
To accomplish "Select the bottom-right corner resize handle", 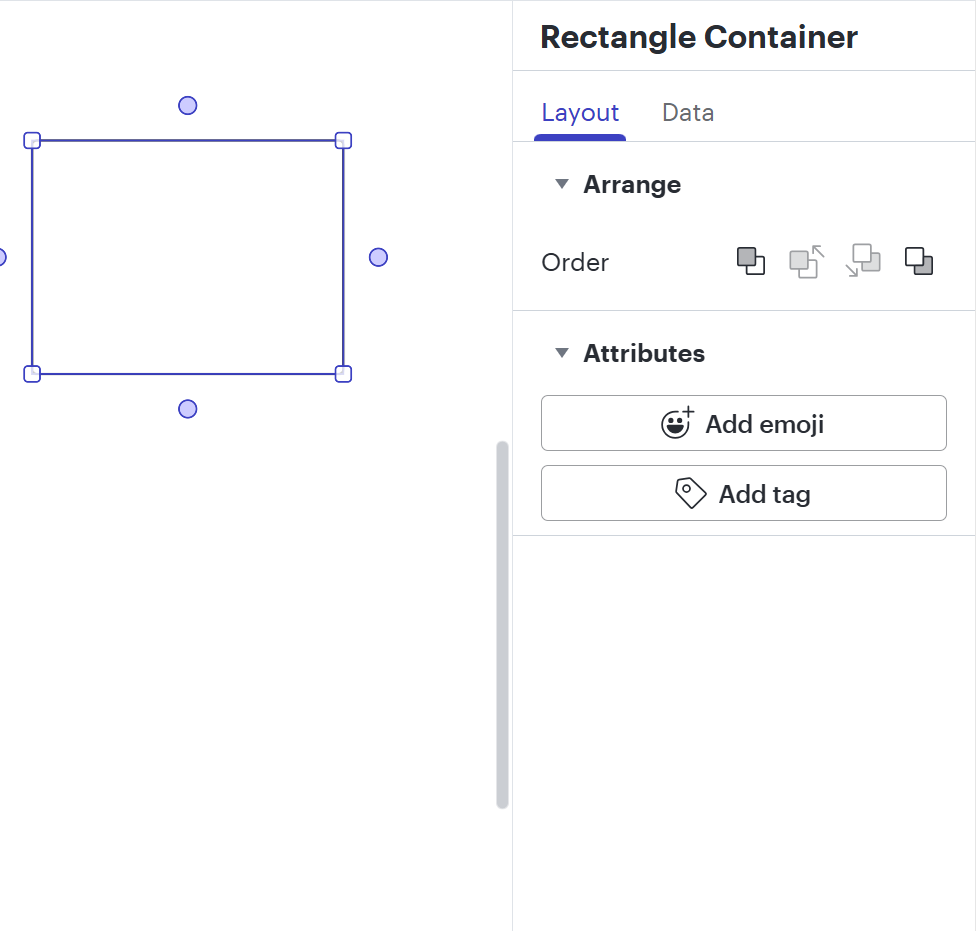I will point(343,374).
